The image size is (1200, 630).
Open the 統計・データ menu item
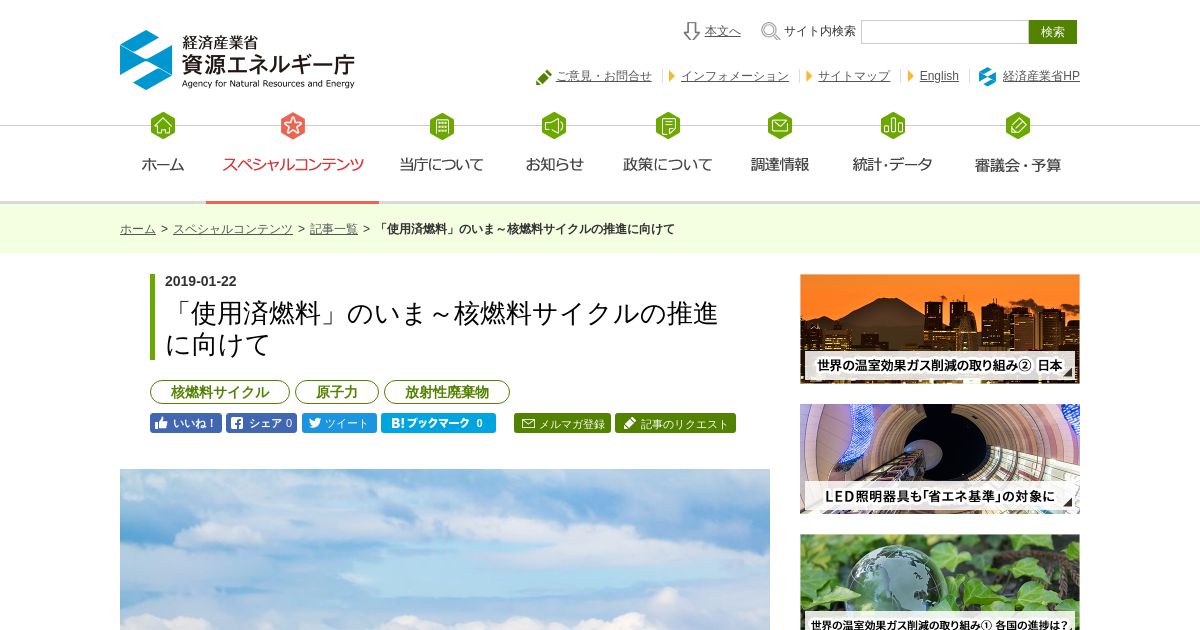click(893, 165)
